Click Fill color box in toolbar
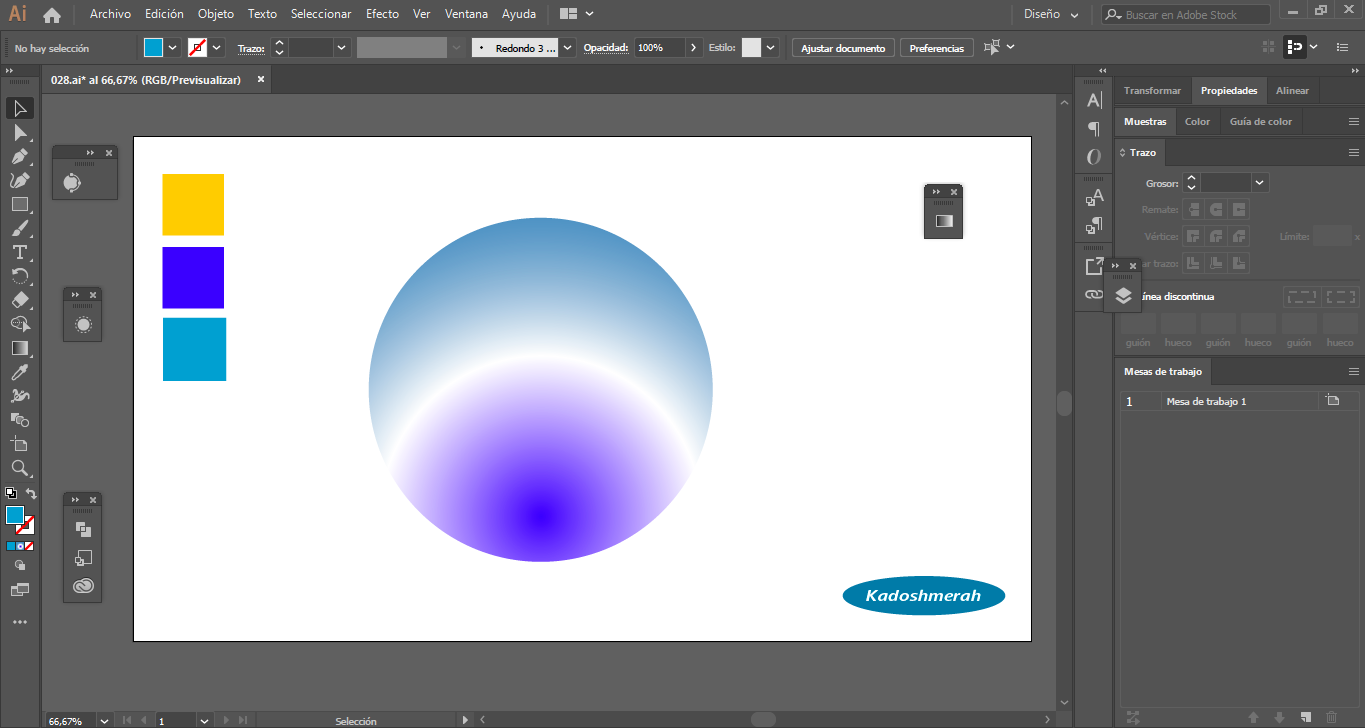The height and width of the screenshot is (728, 1365). click(15, 515)
